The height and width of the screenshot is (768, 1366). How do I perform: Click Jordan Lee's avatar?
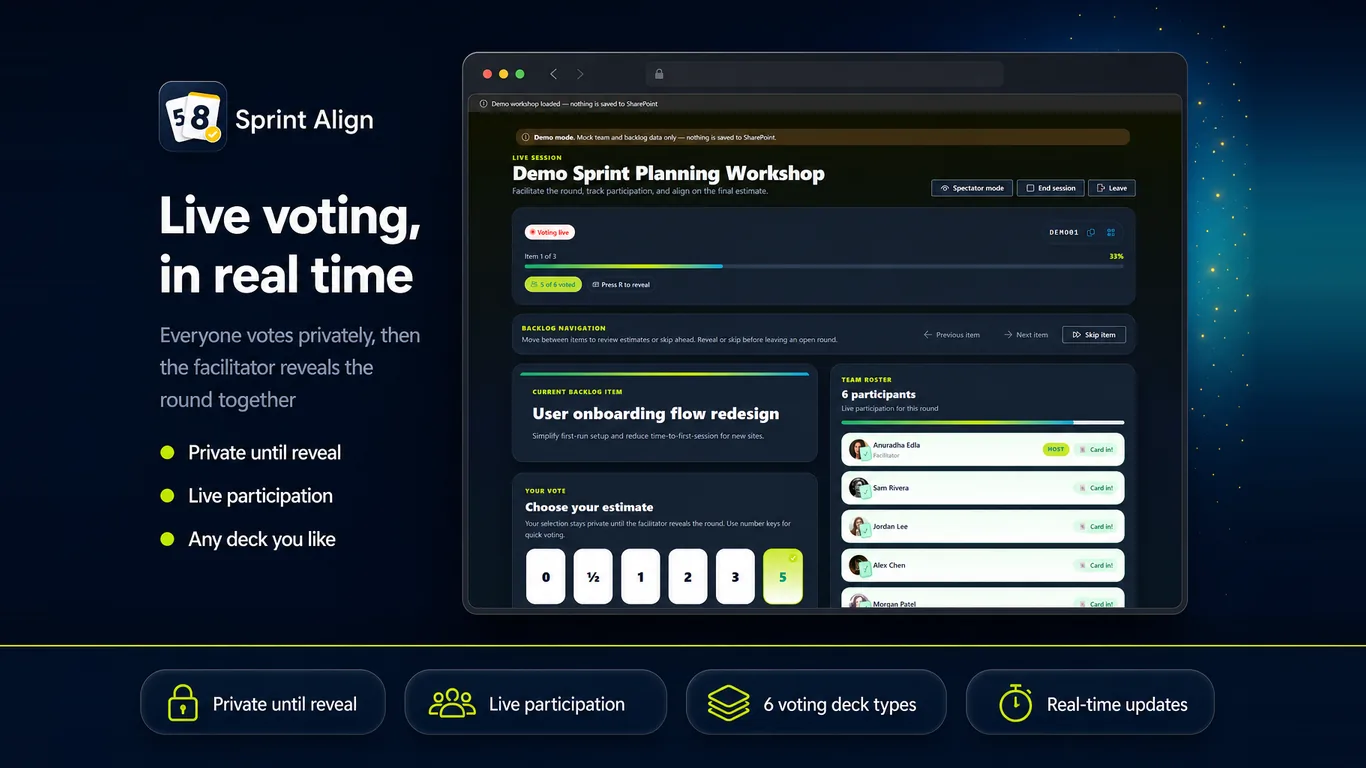pyautogui.click(x=859, y=526)
